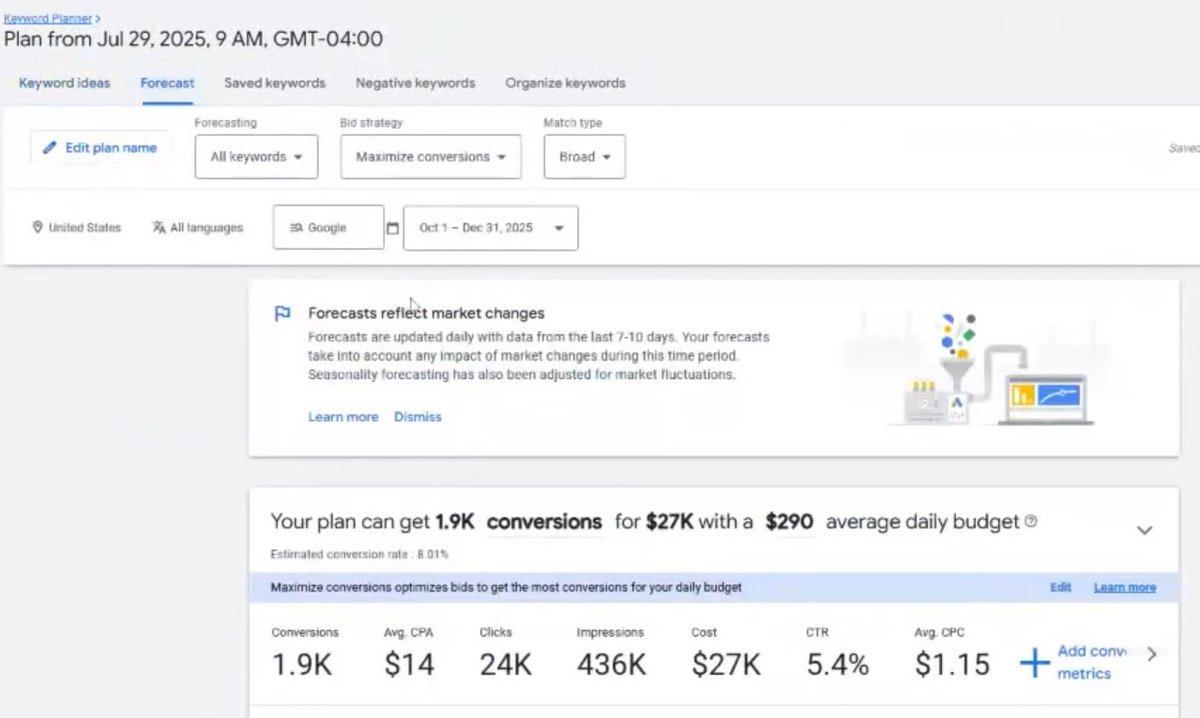Click the Learn more link under market changes
Image resolution: width=1200 pixels, height=718 pixels.
click(343, 417)
